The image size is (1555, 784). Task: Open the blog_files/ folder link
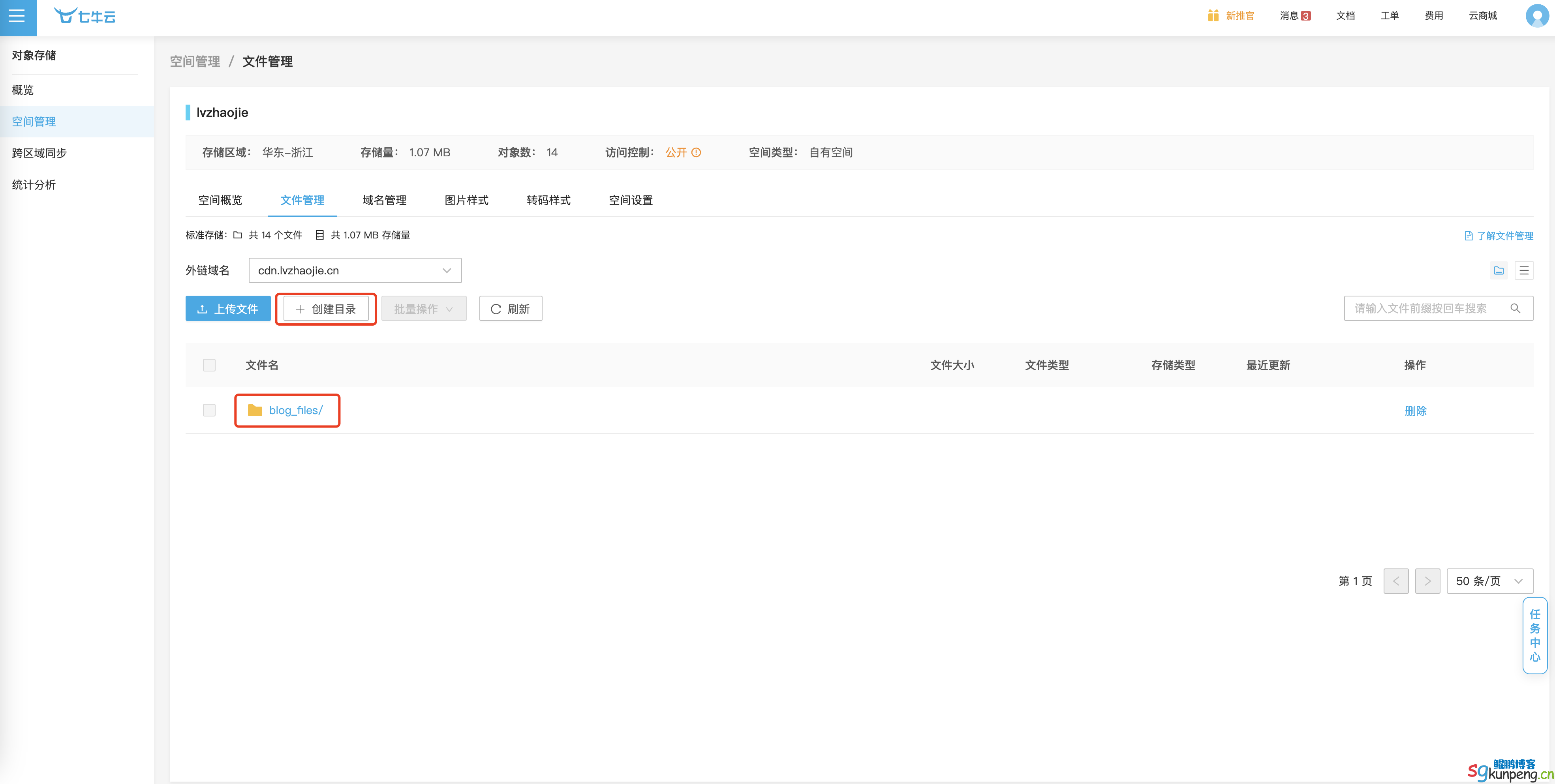tap(296, 411)
